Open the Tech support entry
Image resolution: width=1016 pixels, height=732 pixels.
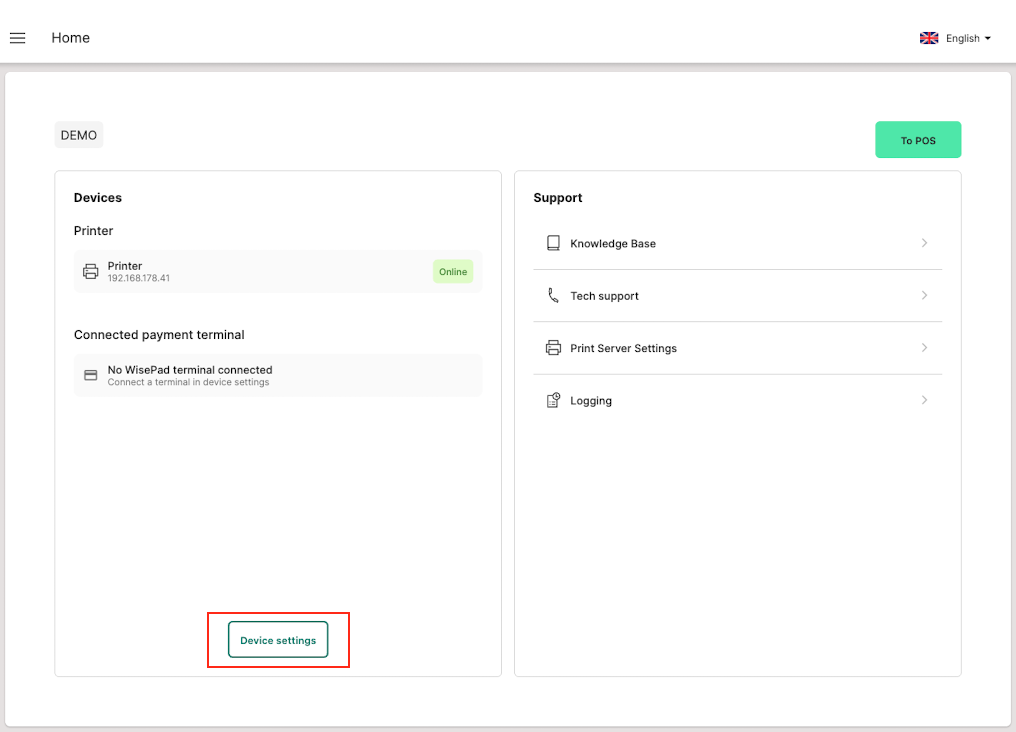(x=604, y=296)
